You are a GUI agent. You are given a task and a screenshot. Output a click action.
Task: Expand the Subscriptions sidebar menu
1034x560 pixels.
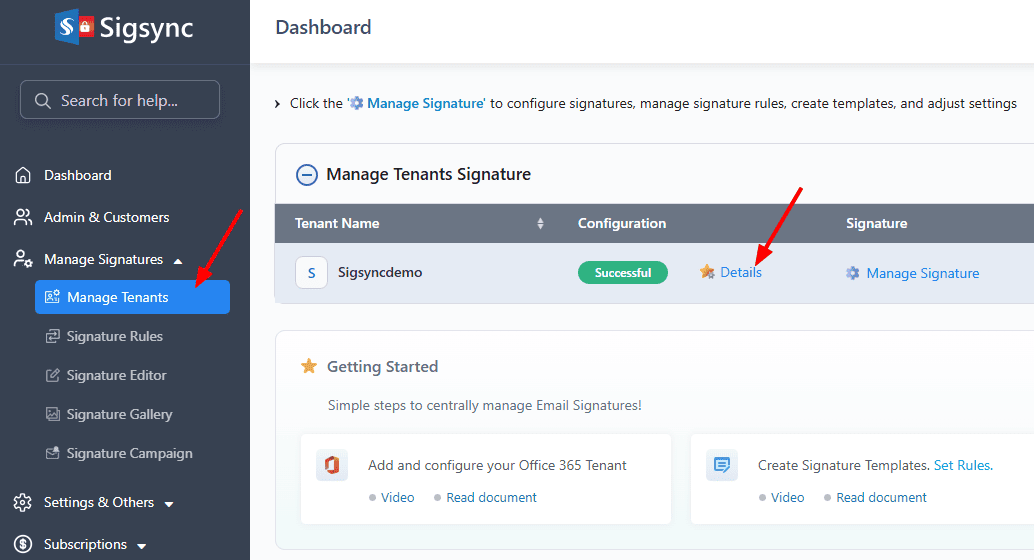click(x=142, y=546)
